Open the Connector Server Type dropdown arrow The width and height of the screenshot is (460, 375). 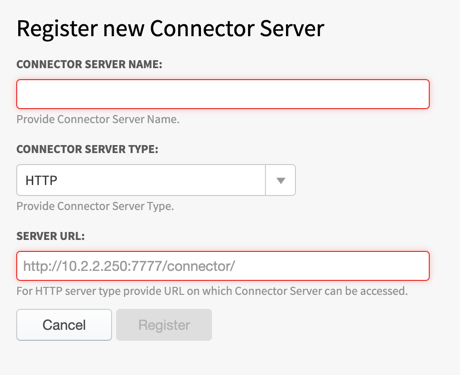(x=281, y=180)
